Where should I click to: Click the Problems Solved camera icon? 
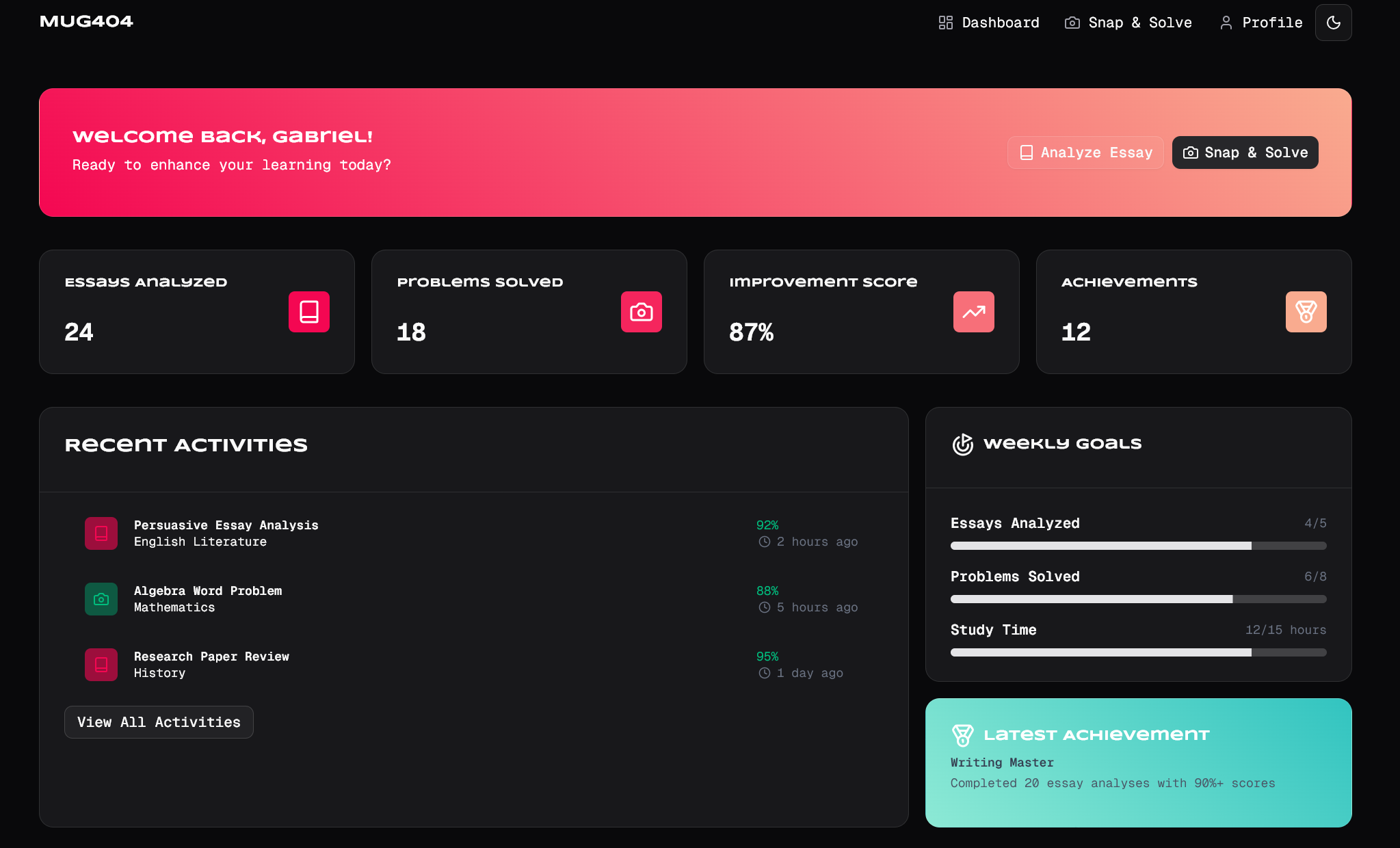(x=641, y=312)
